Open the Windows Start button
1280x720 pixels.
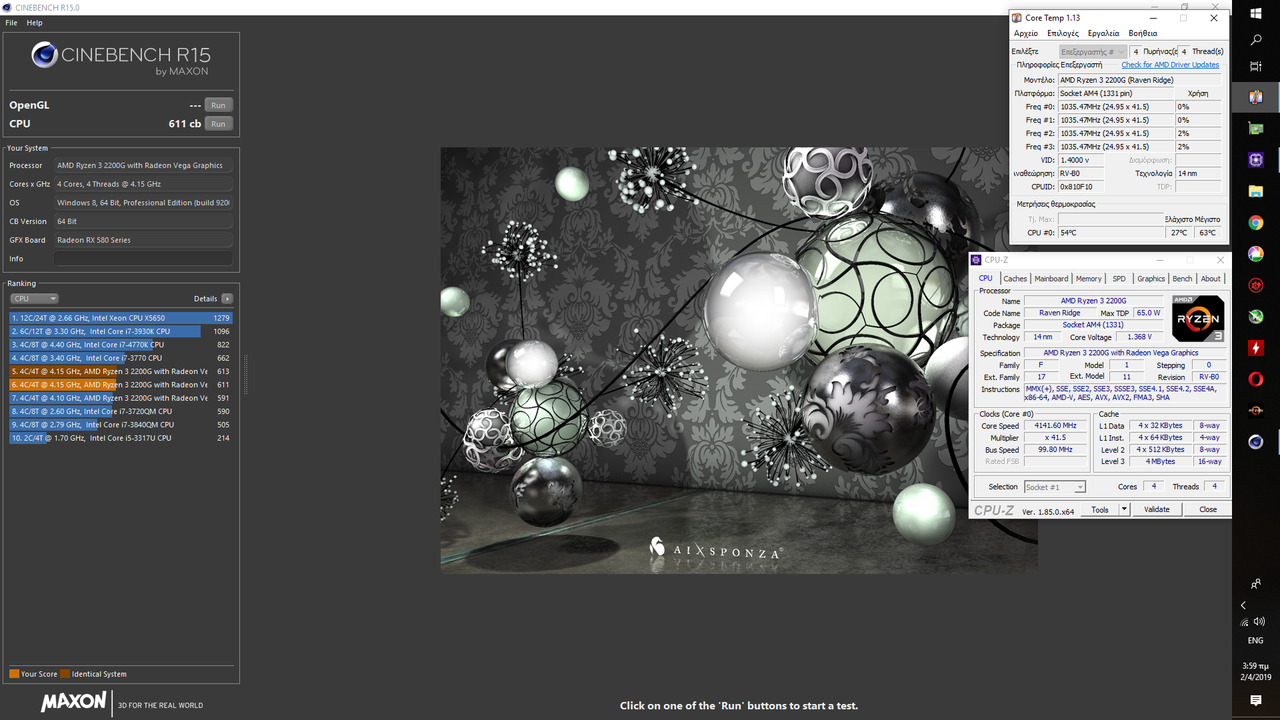1256,14
